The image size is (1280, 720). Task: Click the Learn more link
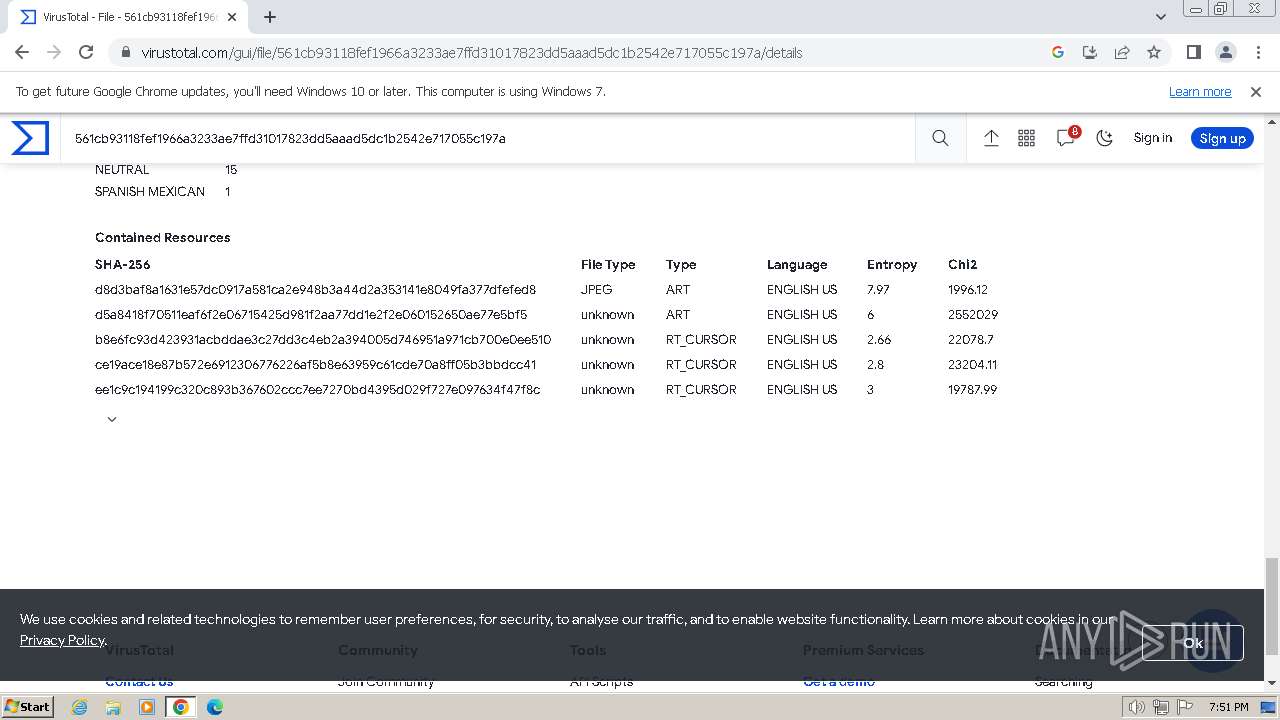click(x=1200, y=91)
